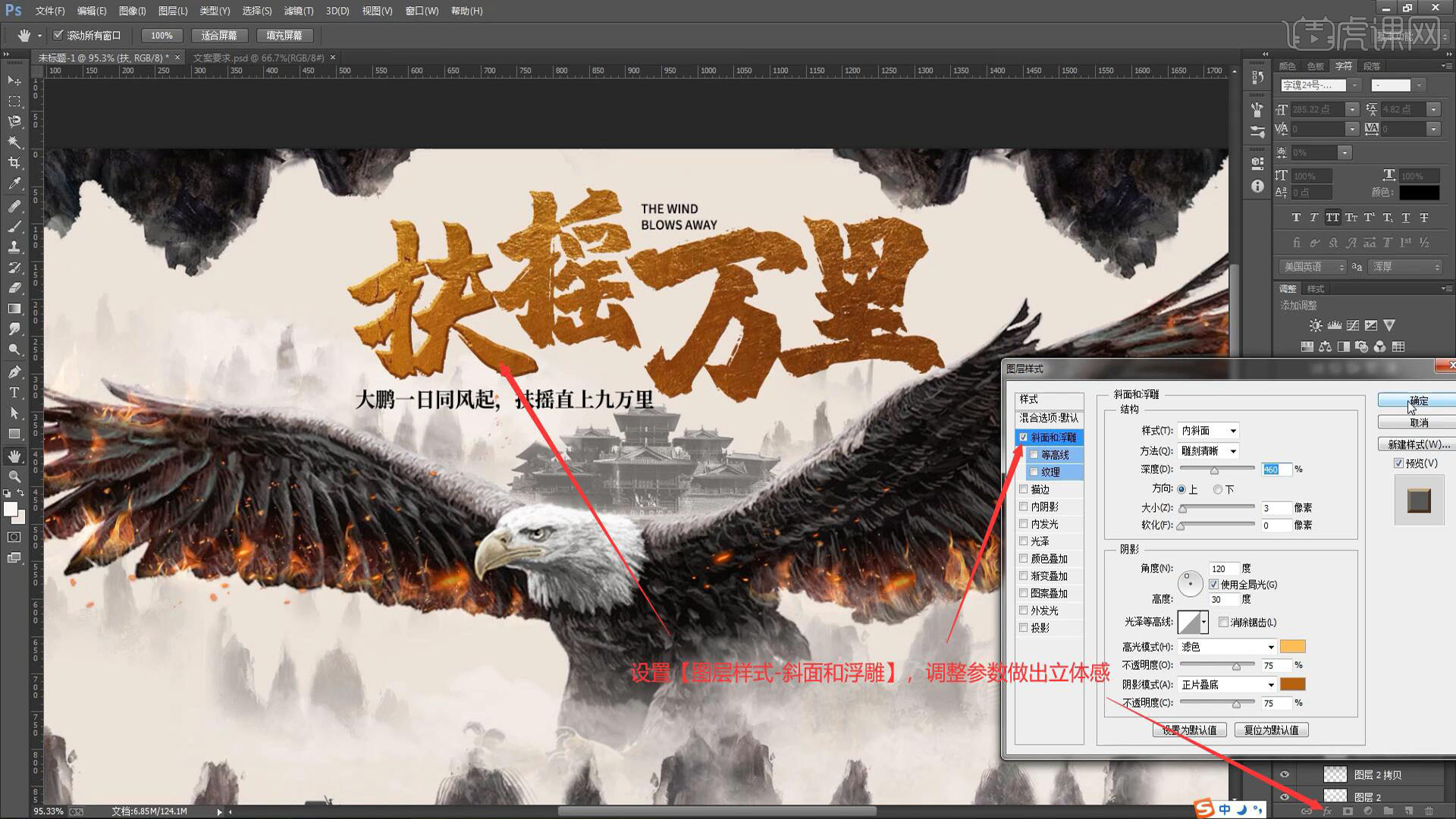
Task: Select the Move tool
Action: coord(14,80)
